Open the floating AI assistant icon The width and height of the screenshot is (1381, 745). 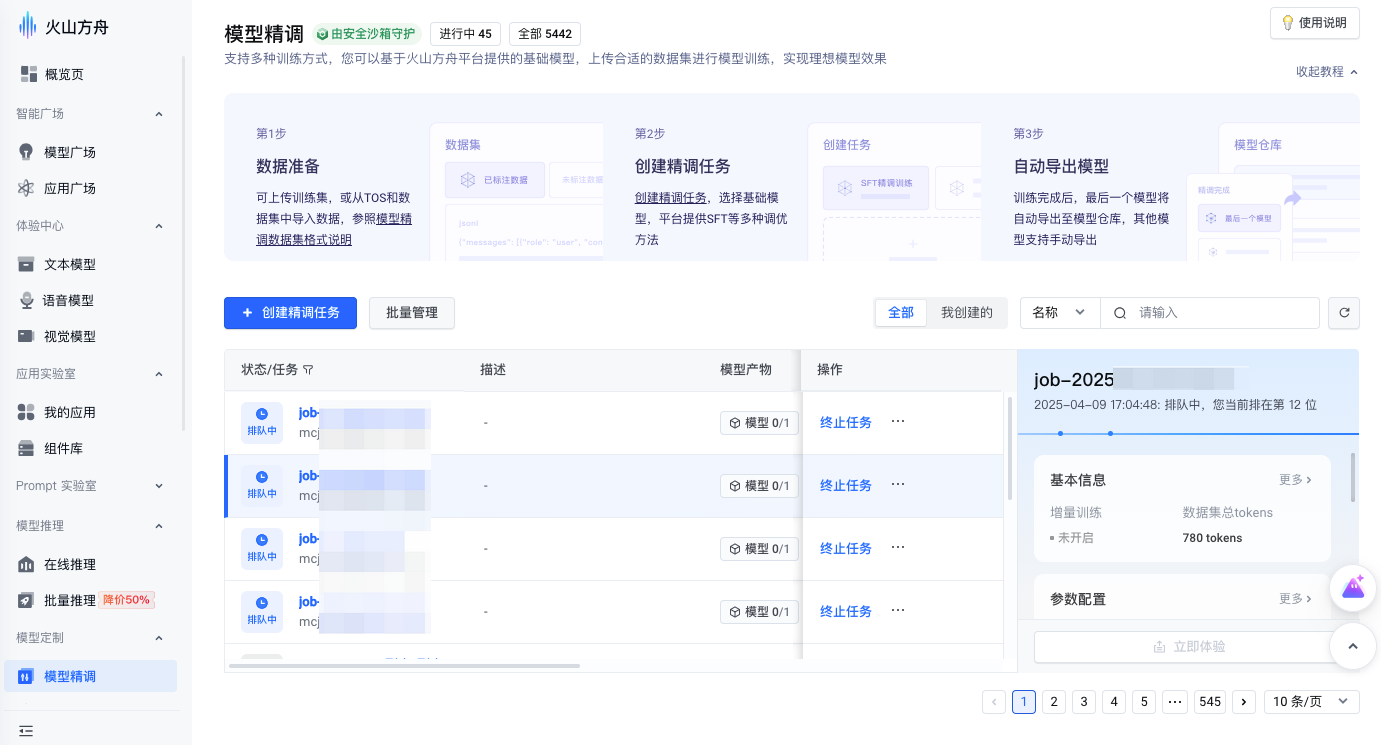(x=1353, y=588)
